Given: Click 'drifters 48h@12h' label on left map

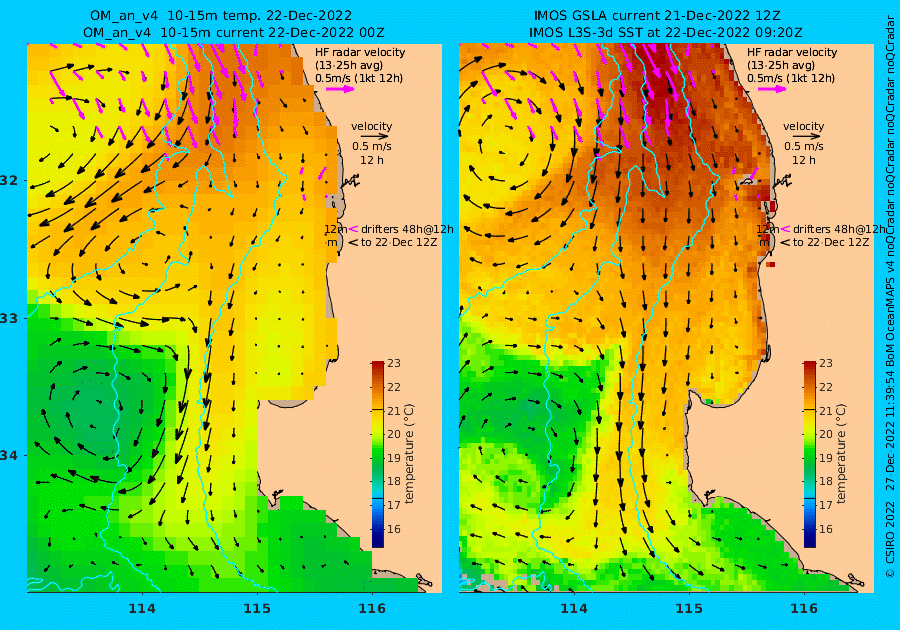Looking at the screenshot, I should tap(407, 229).
